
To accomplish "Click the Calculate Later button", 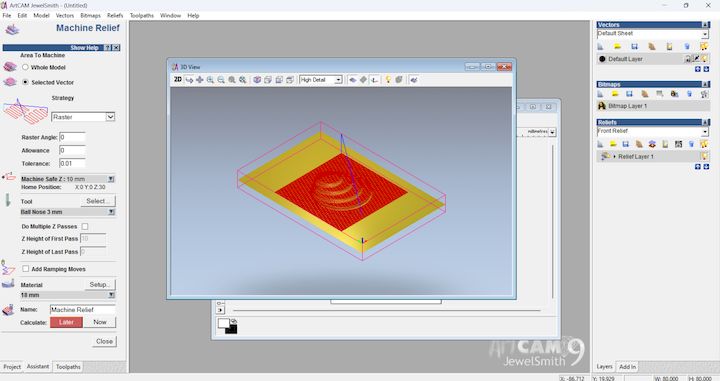I will 66,322.
